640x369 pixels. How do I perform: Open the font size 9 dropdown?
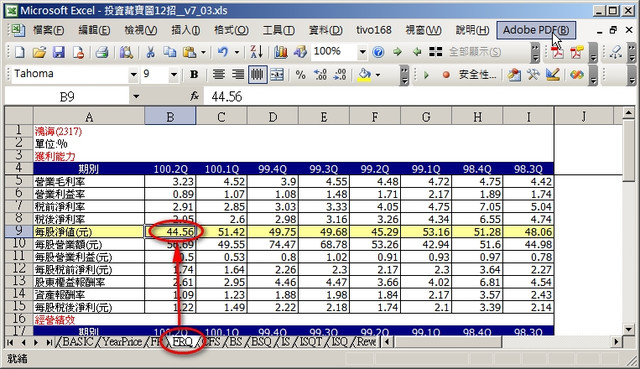point(174,75)
